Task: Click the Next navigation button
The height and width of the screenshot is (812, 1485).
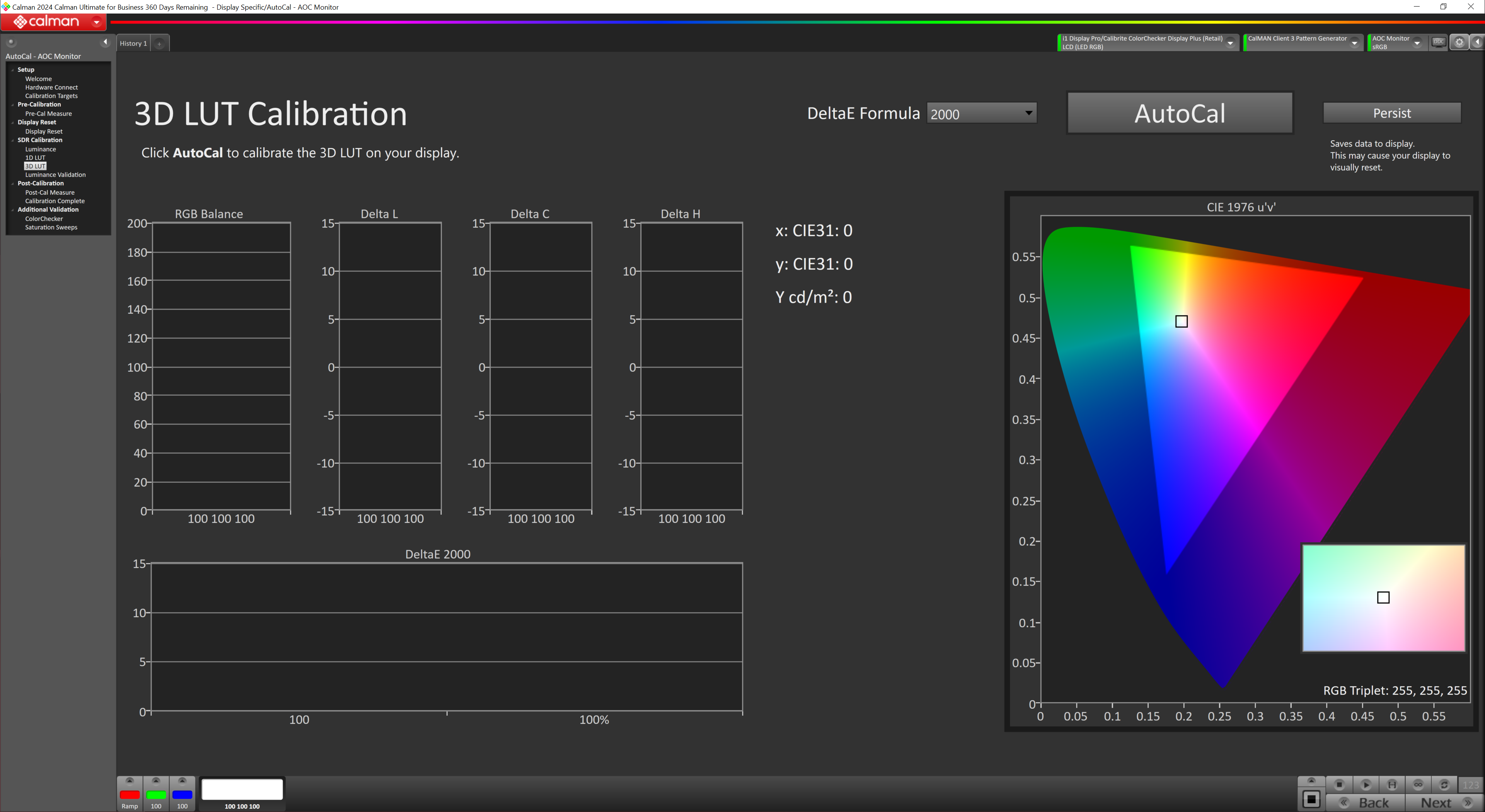Action: click(1437, 802)
